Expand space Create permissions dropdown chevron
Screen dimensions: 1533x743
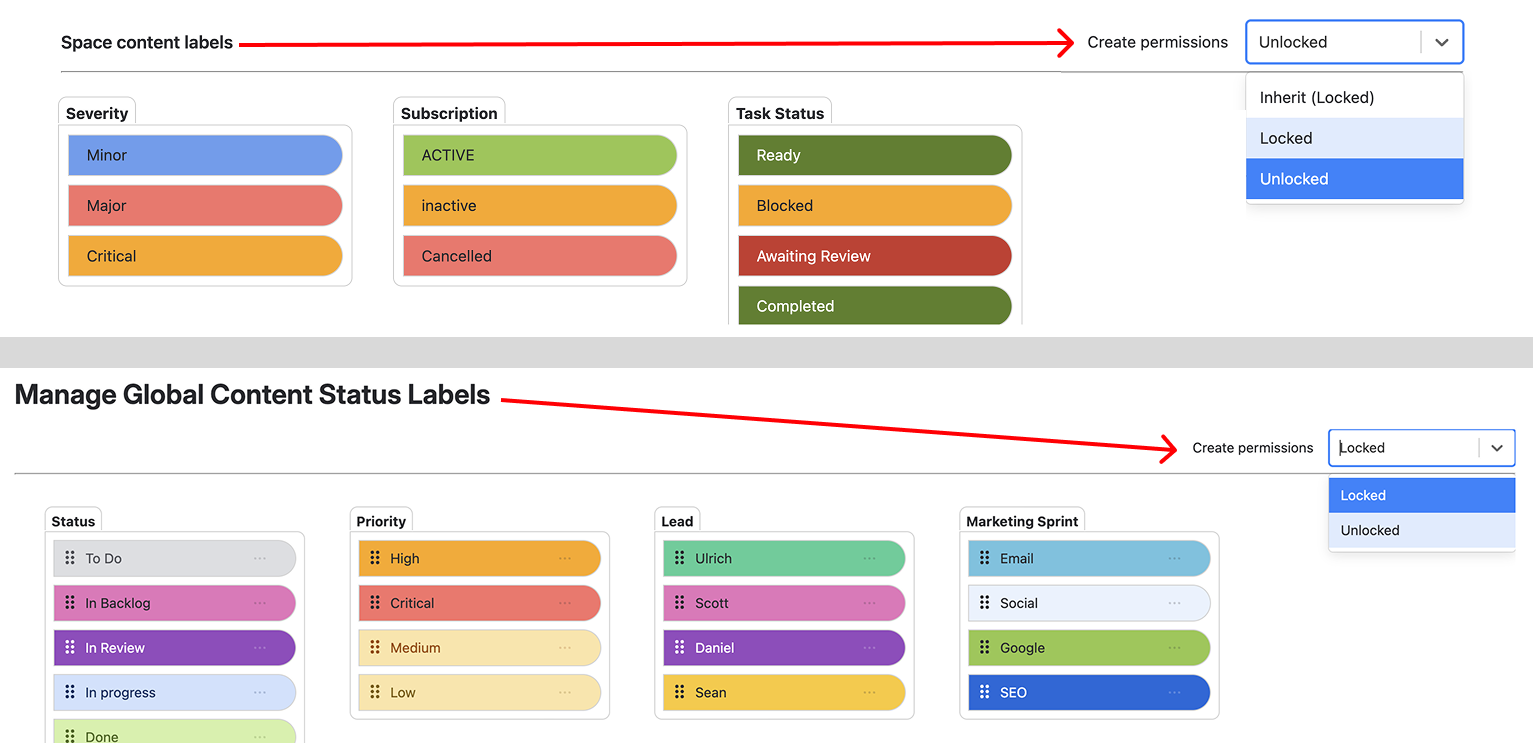(x=1441, y=42)
